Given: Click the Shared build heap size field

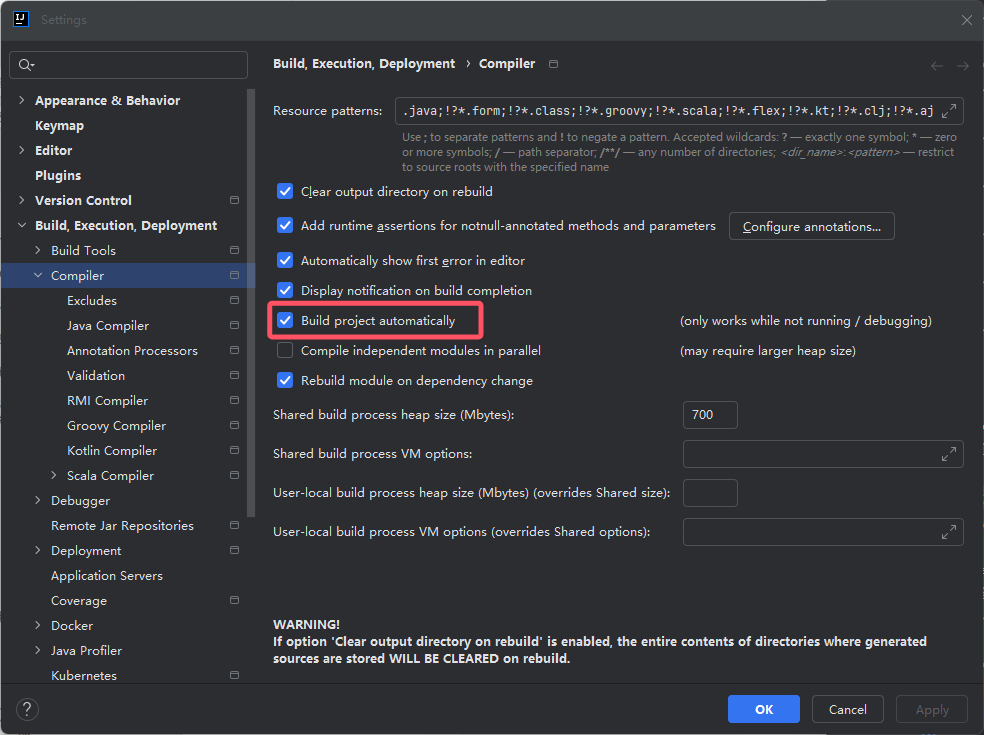Looking at the screenshot, I should click(710, 415).
